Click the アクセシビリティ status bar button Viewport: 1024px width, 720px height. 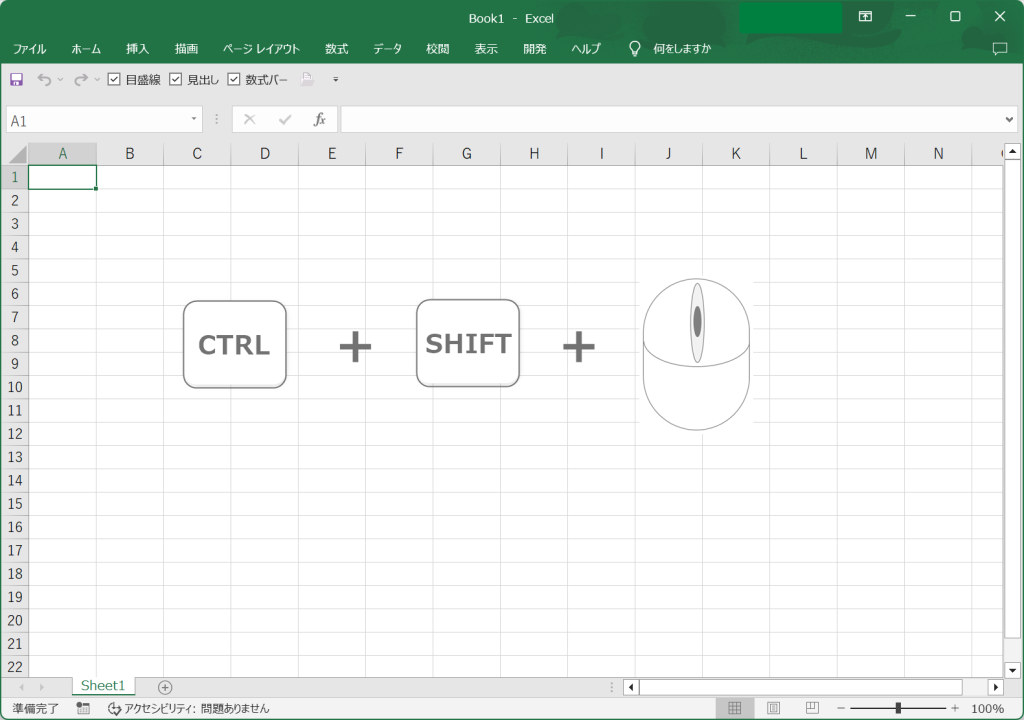pos(189,708)
